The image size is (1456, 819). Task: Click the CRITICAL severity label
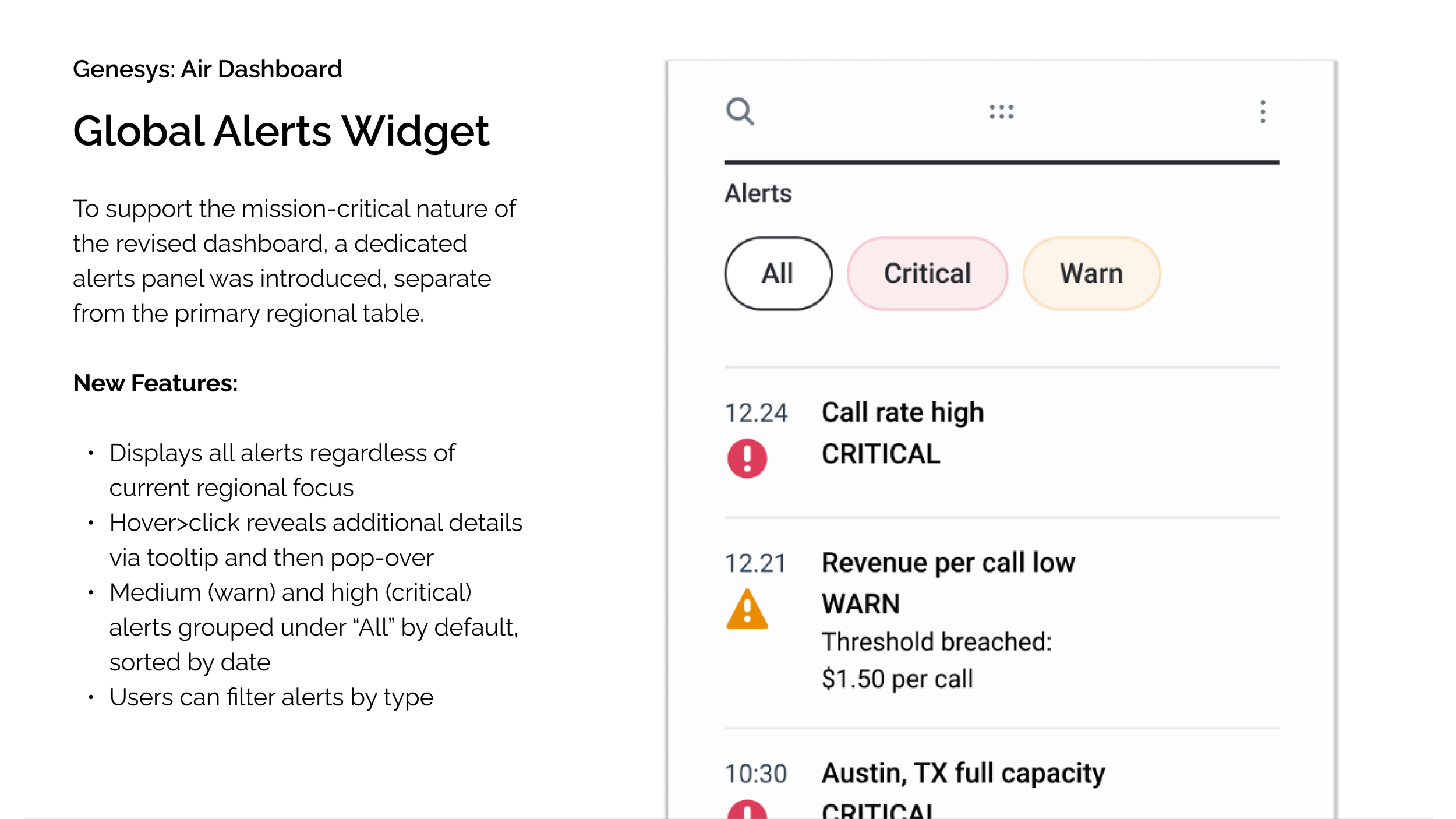click(x=880, y=454)
